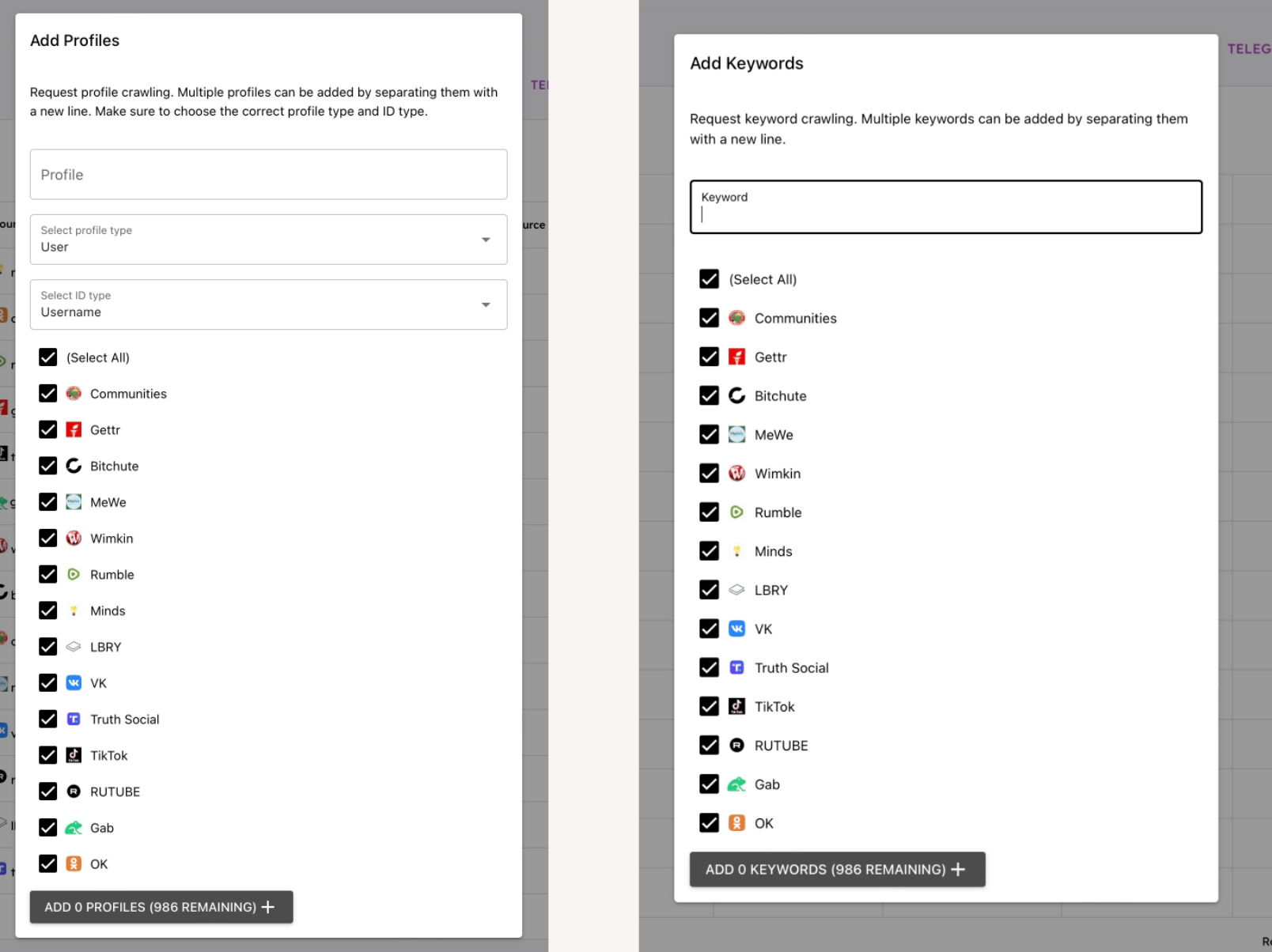The width and height of the screenshot is (1272, 952).
Task: Toggle RUTUBE checkbox in Add Keywords dialog
Action: click(x=710, y=746)
